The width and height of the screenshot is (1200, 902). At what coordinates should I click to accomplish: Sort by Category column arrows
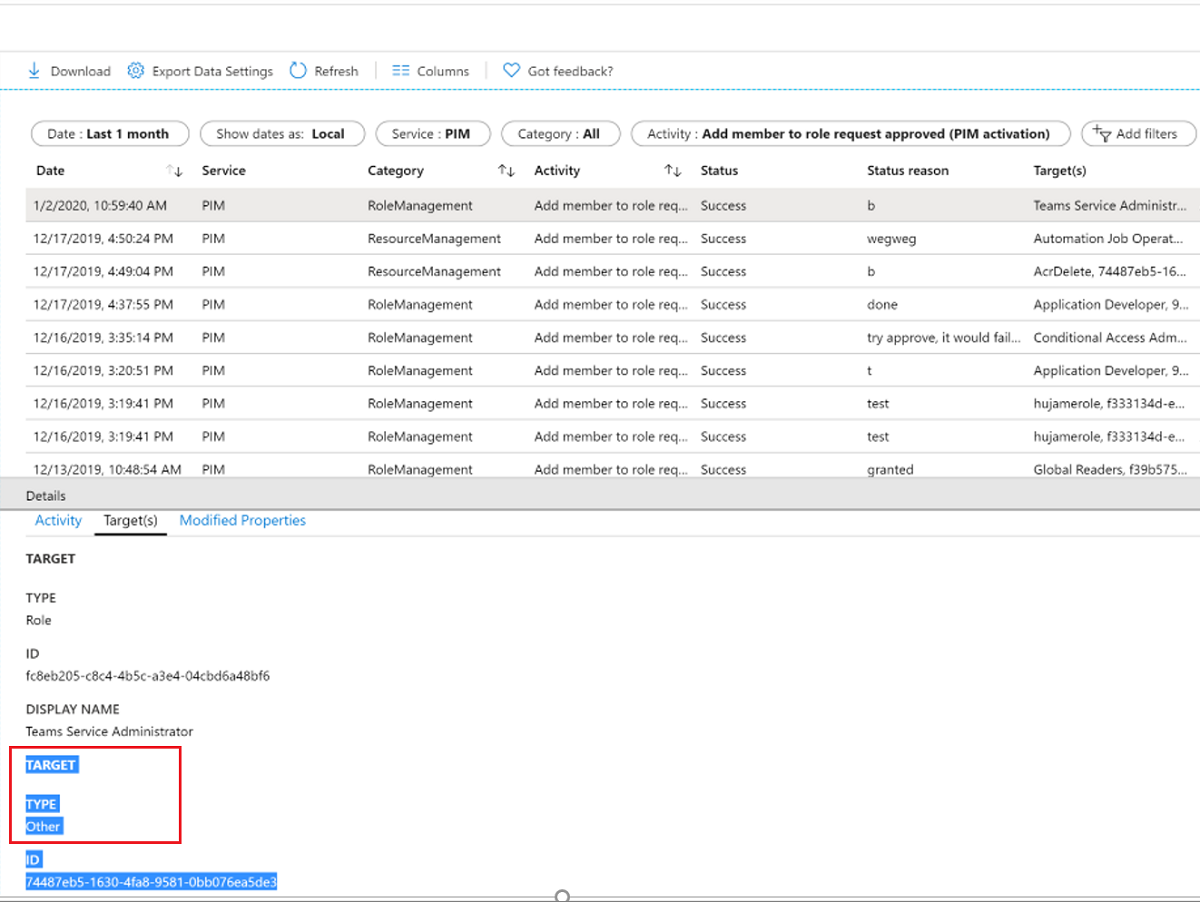[506, 171]
